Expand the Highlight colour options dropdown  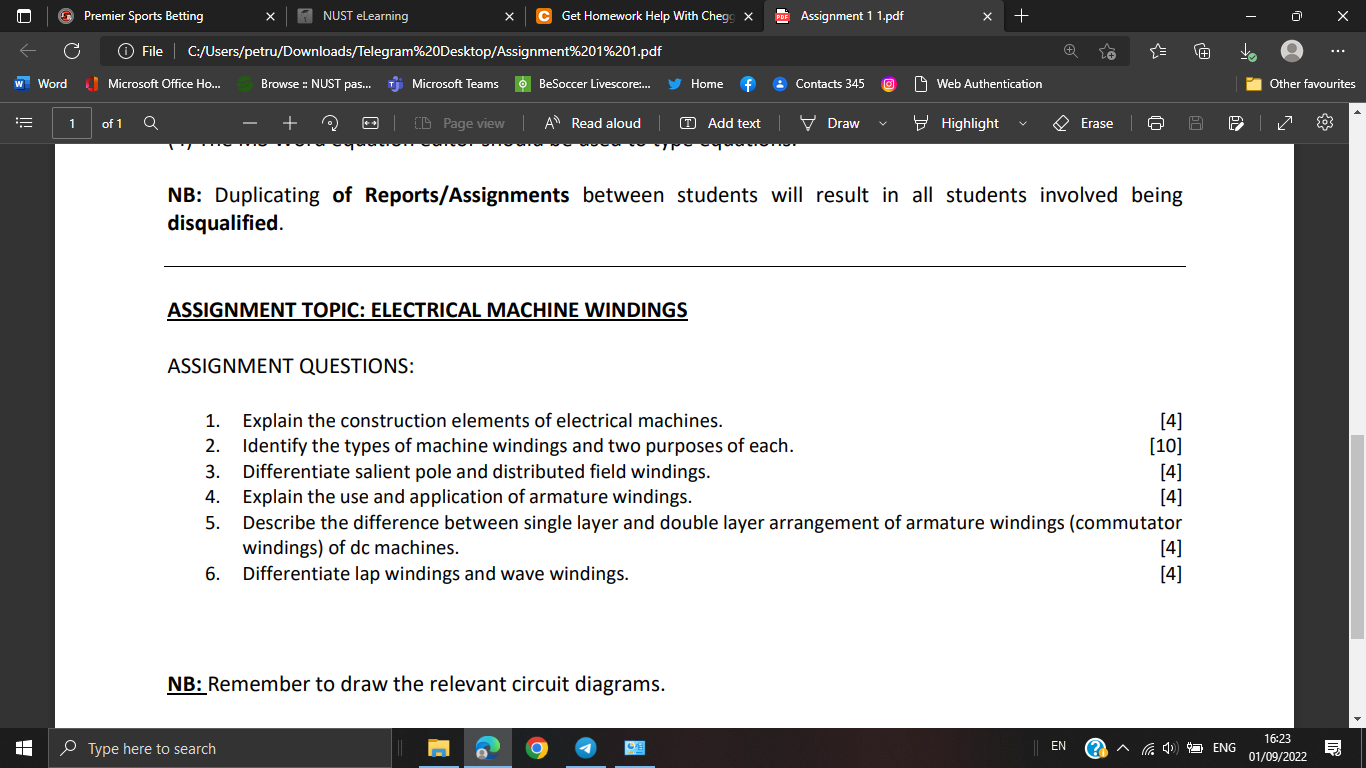1022,123
